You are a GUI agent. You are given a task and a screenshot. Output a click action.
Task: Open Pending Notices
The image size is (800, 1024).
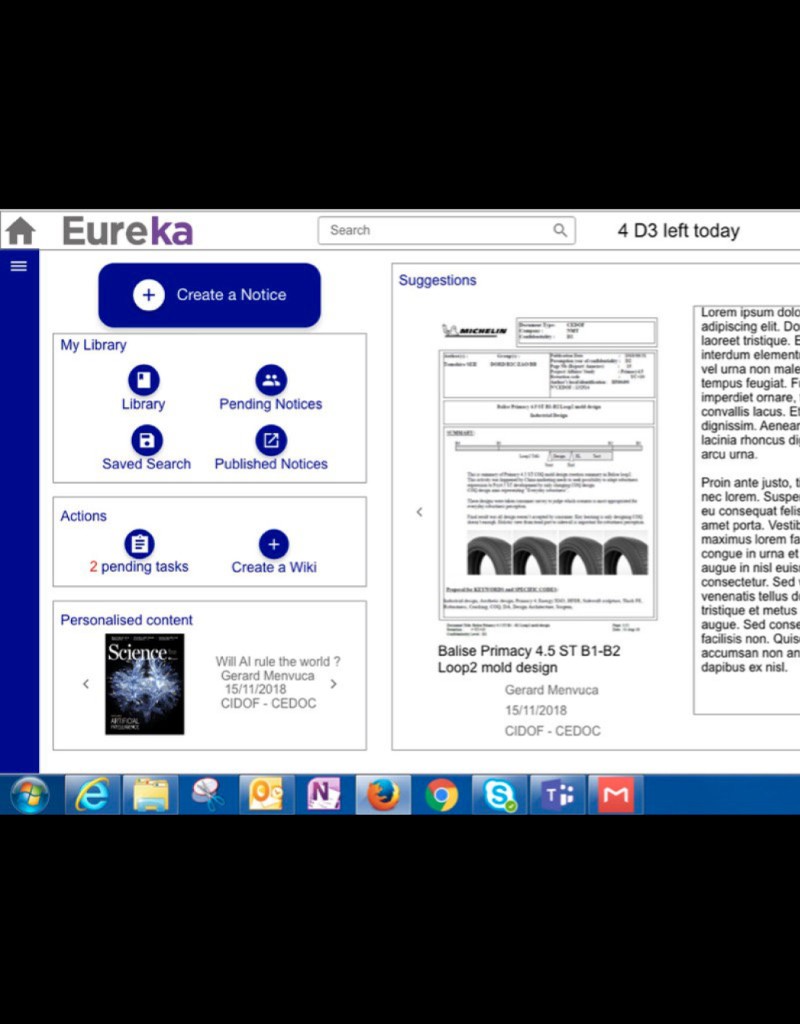click(270, 382)
